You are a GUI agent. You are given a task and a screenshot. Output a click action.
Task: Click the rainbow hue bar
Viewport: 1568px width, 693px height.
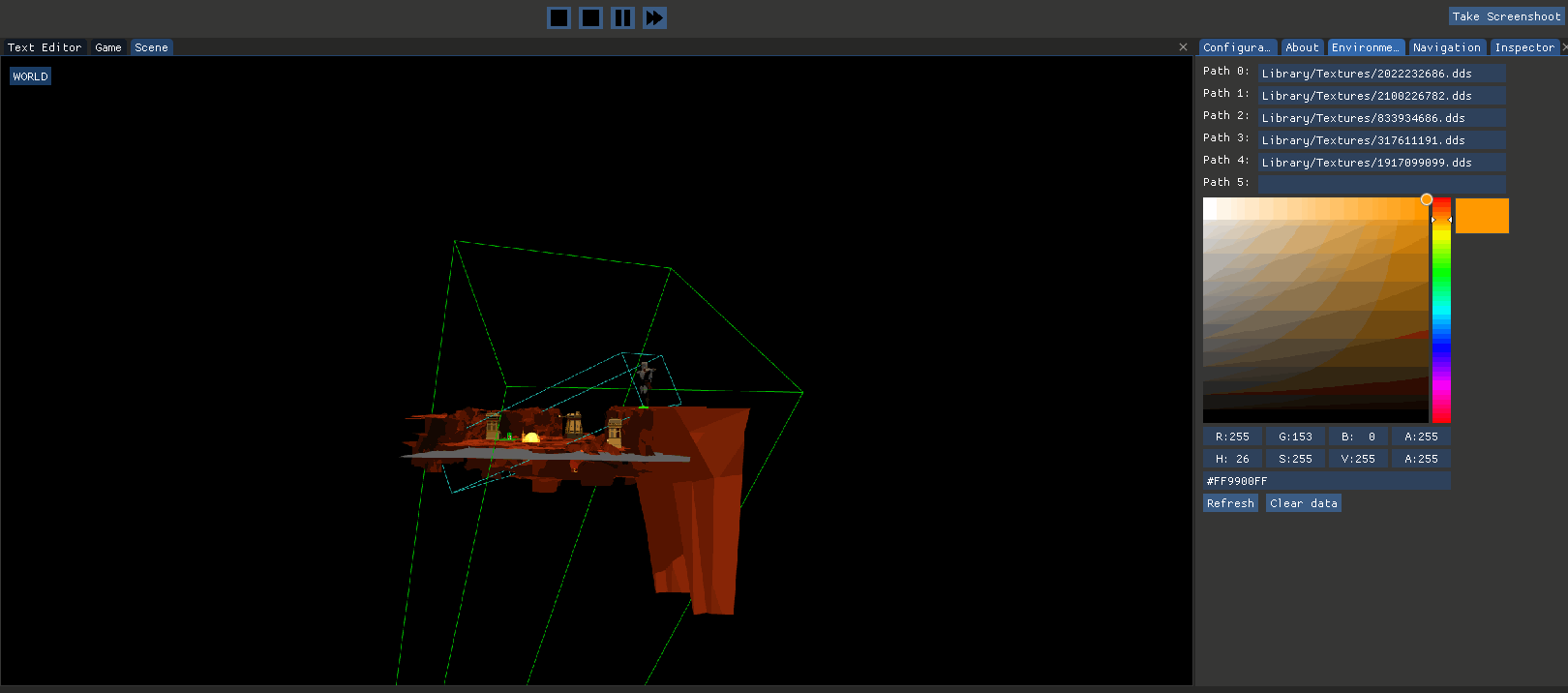[1441, 310]
